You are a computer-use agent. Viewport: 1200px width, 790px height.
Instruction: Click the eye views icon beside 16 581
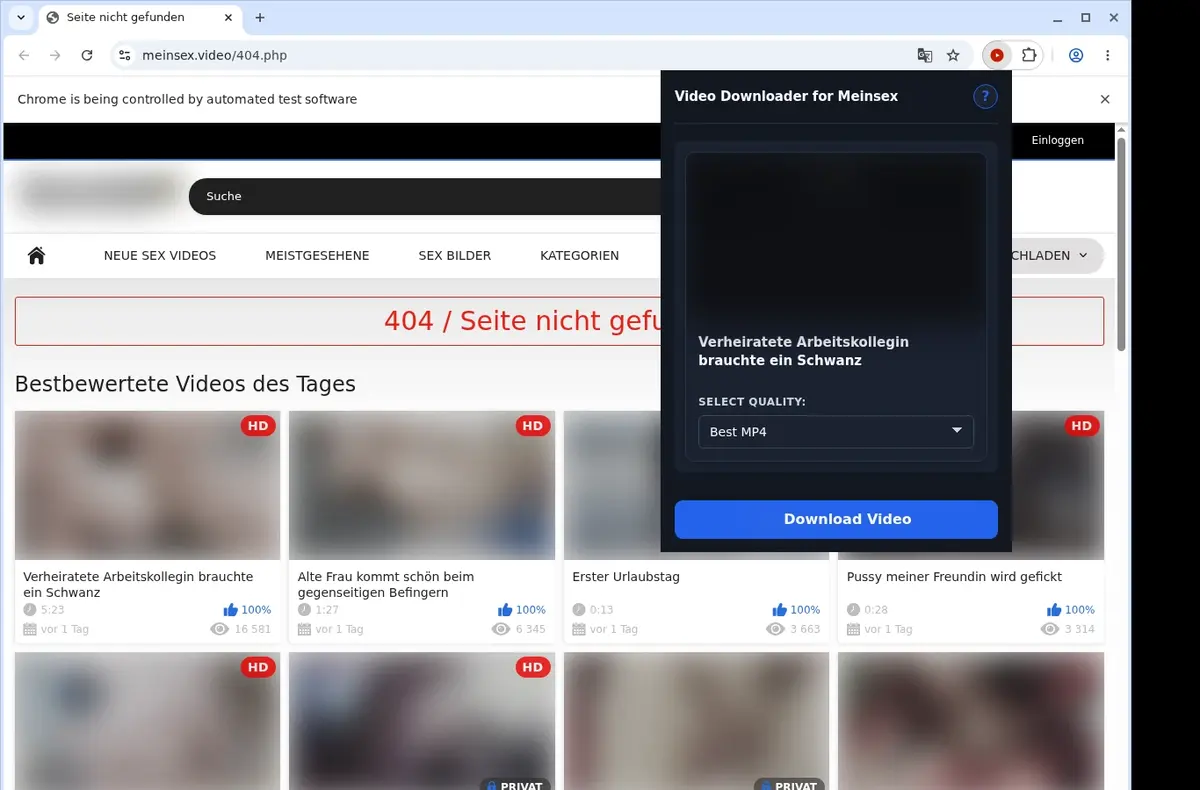(220, 630)
